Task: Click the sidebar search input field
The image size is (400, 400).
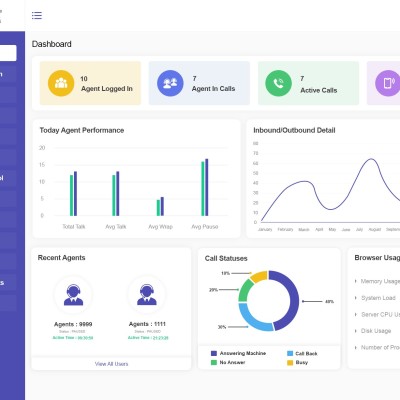Action: tap(8, 53)
